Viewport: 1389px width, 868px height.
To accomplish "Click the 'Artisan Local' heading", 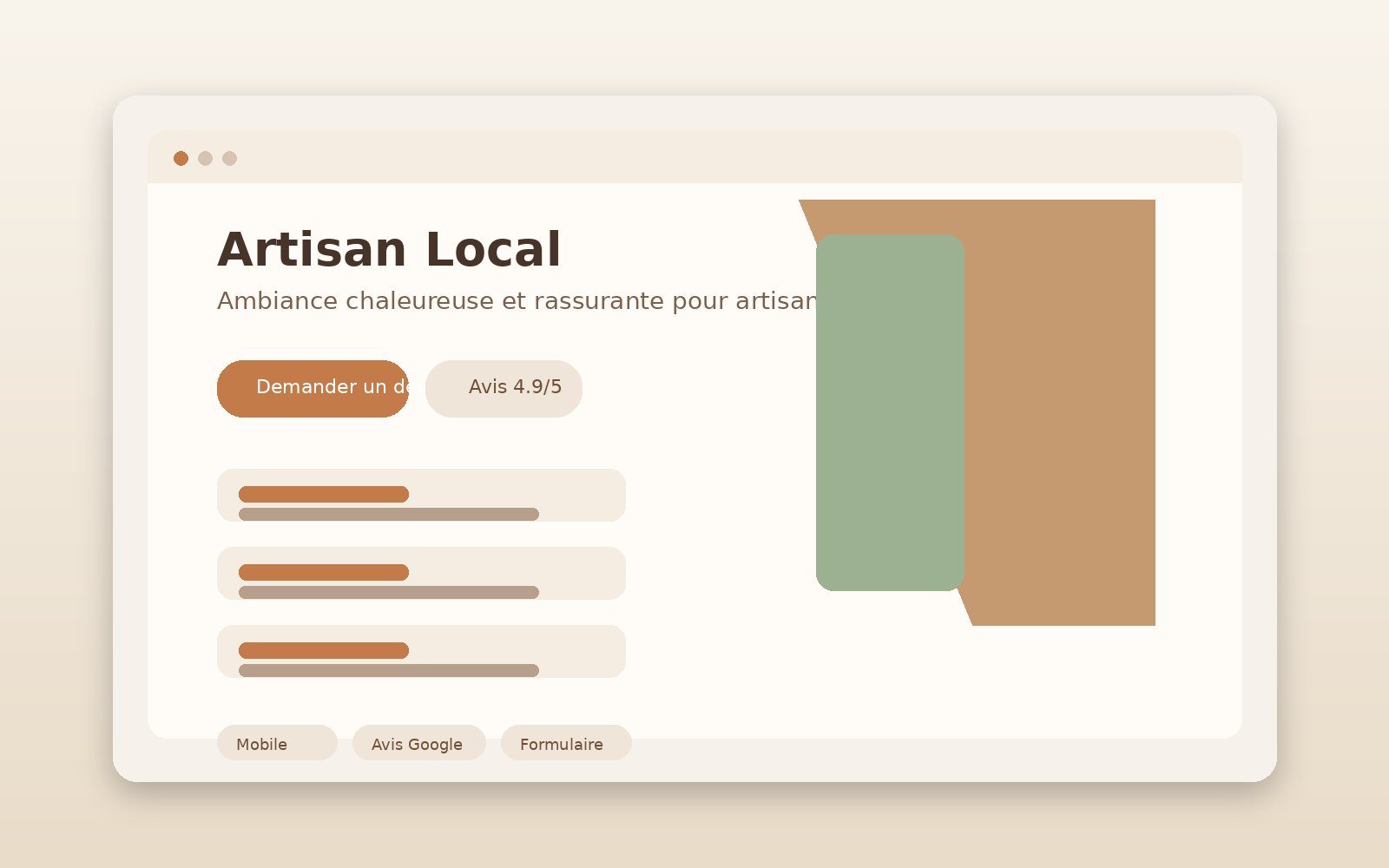I will click(389, 250).
